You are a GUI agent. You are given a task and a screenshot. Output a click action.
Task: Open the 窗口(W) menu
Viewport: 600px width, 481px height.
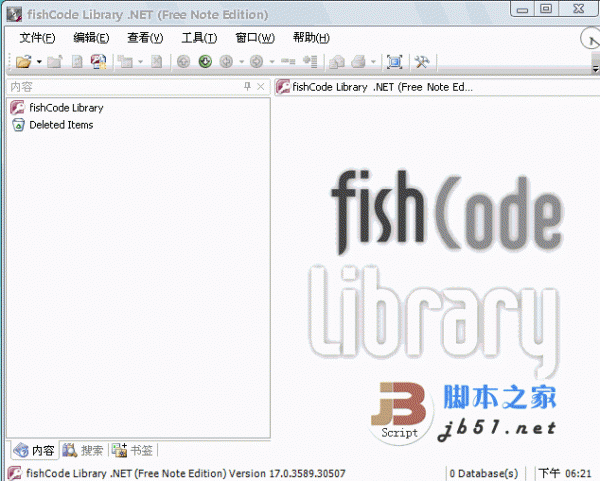[x=255, y=38]
